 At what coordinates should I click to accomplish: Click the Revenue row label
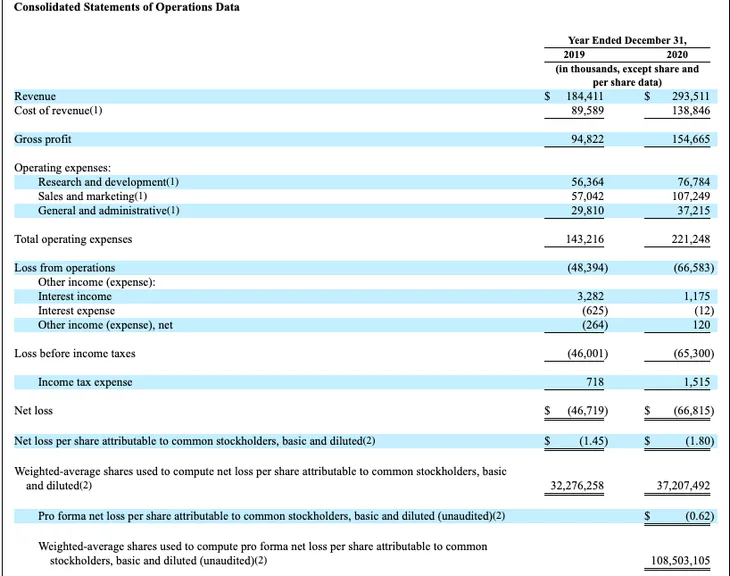point(35,96)
